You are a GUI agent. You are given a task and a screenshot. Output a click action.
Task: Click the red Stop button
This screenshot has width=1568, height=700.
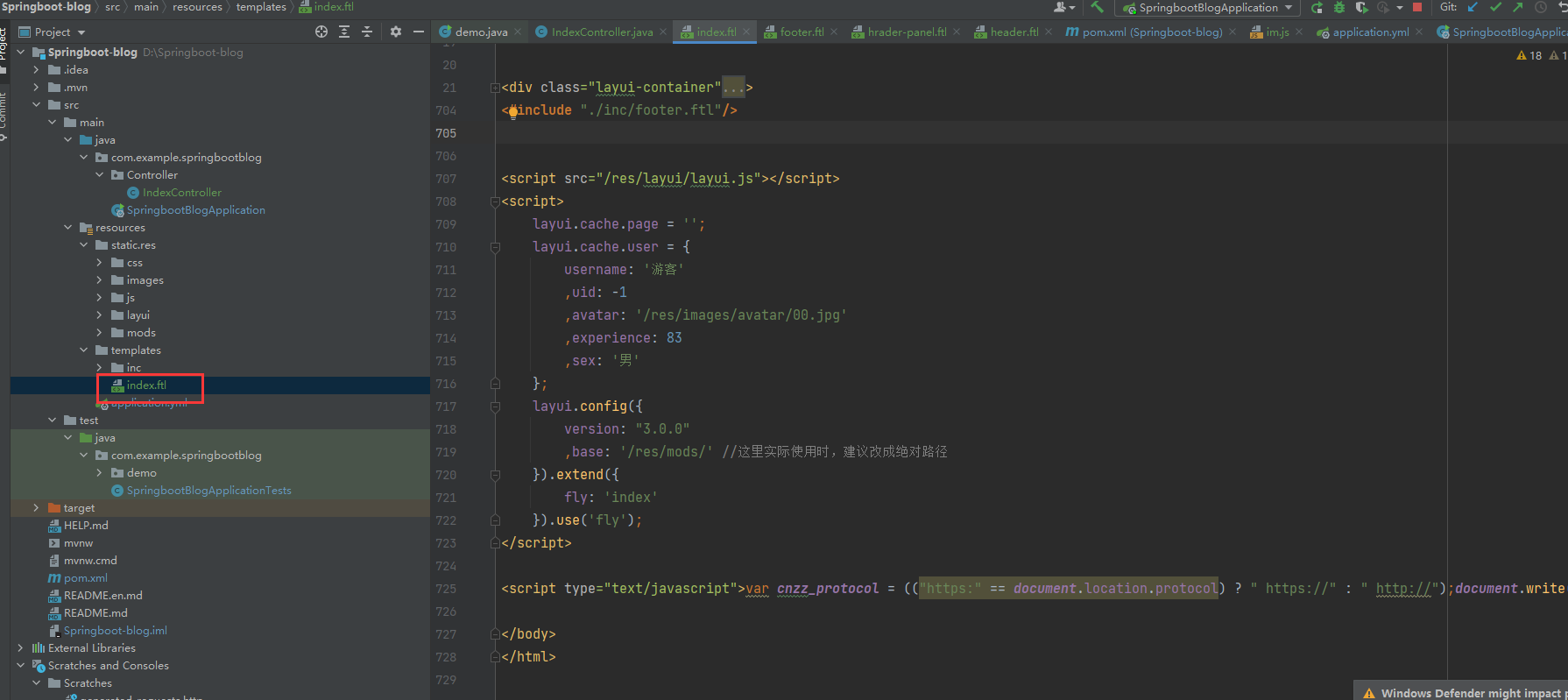point(1417,7)
